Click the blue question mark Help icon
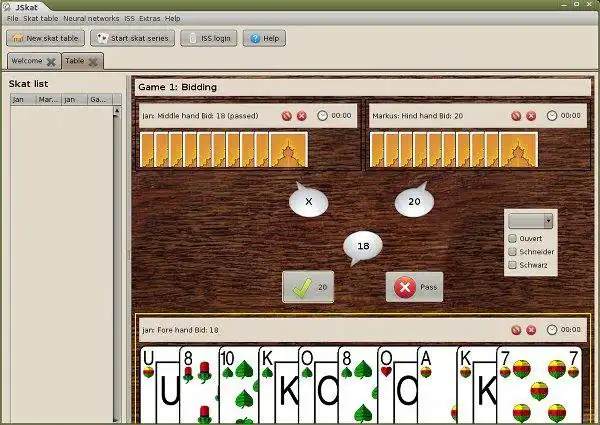The image size is (600, 425). [x=255, y=38]
